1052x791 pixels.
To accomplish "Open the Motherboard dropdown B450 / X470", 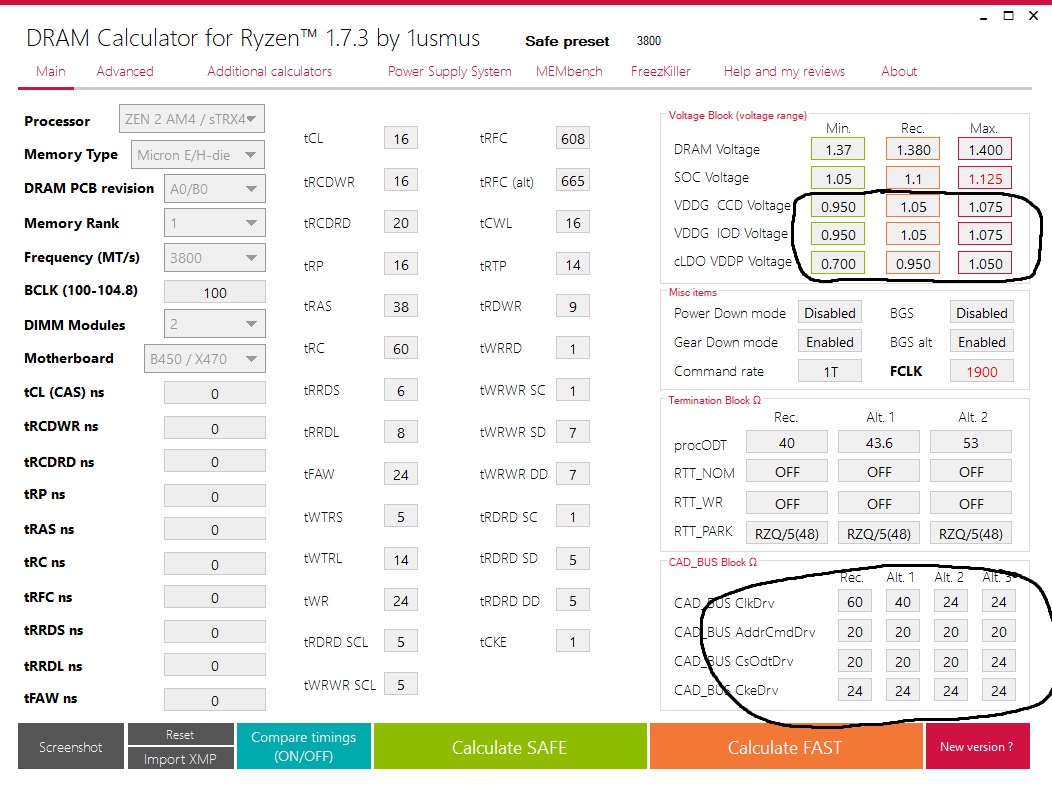I will [x=204, y=358].
